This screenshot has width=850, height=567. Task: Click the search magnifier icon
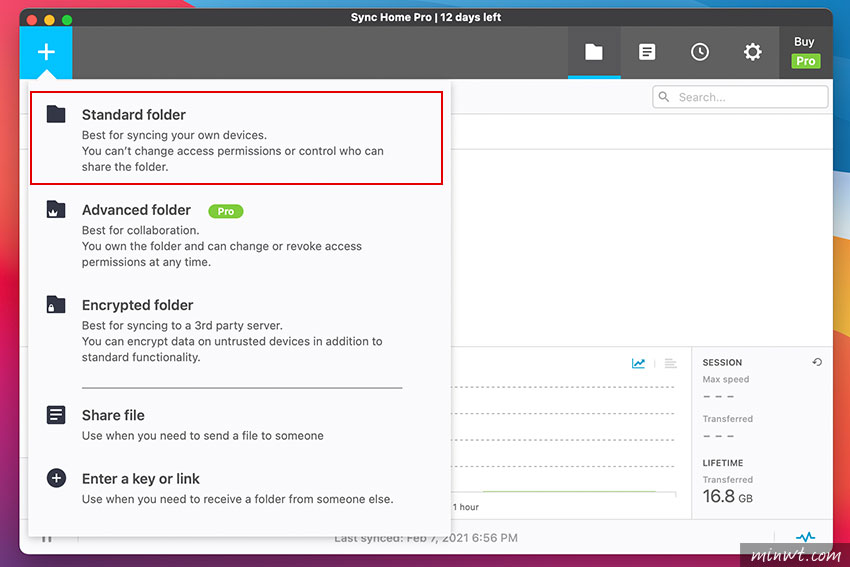point(664,96)
